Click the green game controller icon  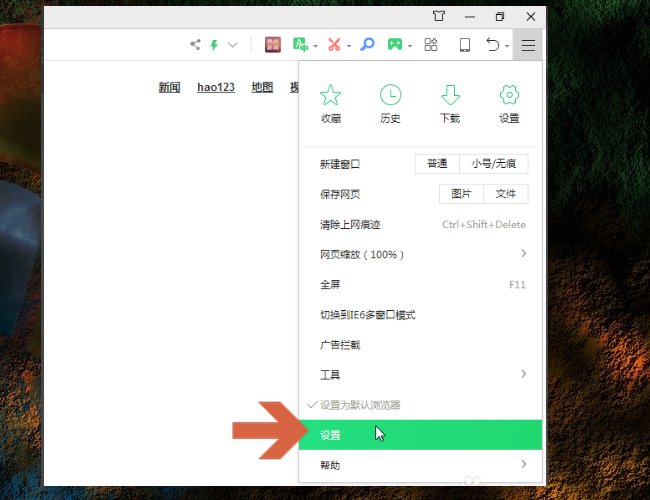395,44
